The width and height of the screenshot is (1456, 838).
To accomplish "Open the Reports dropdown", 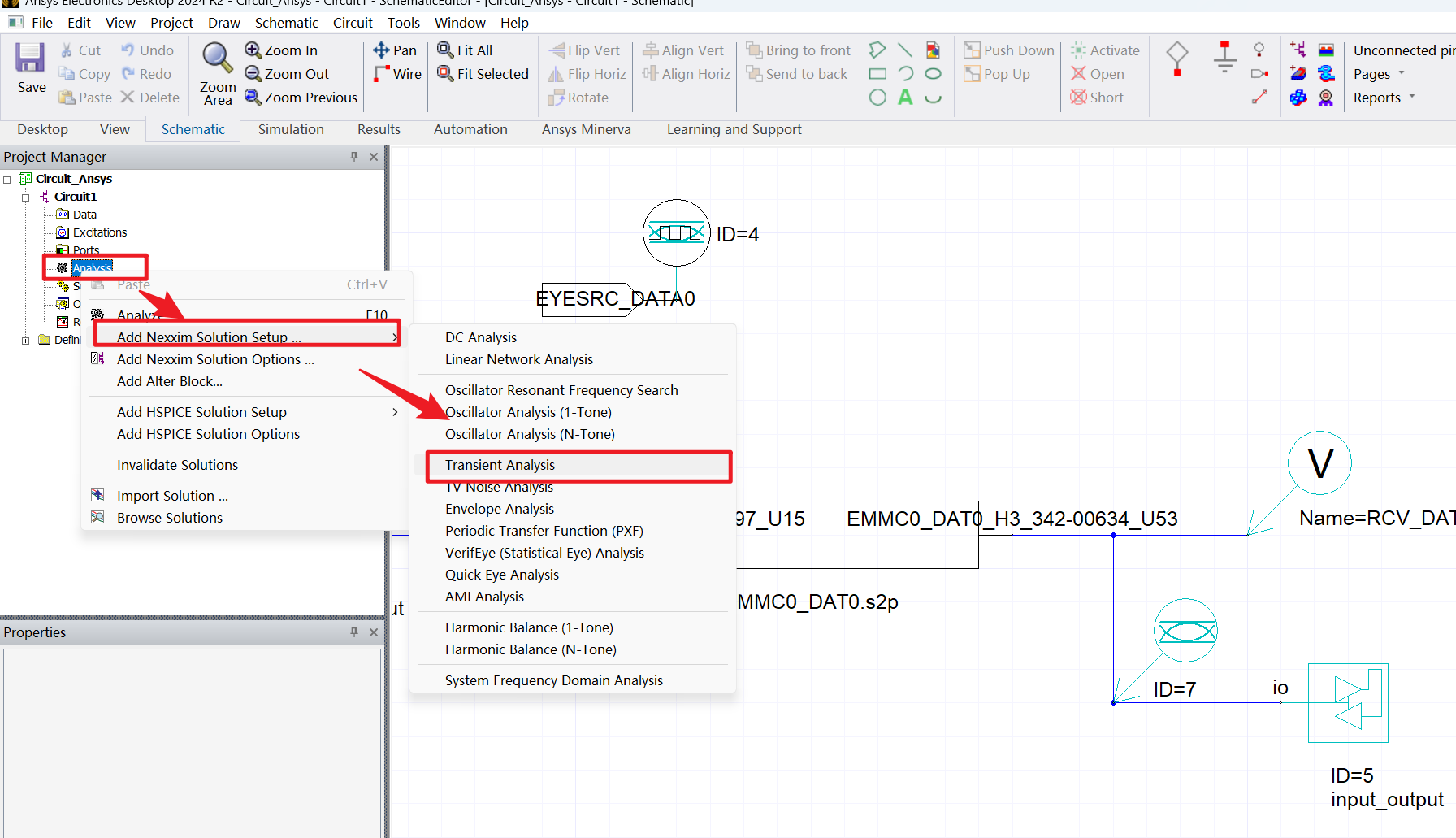I will click(x=1384, y=98).
